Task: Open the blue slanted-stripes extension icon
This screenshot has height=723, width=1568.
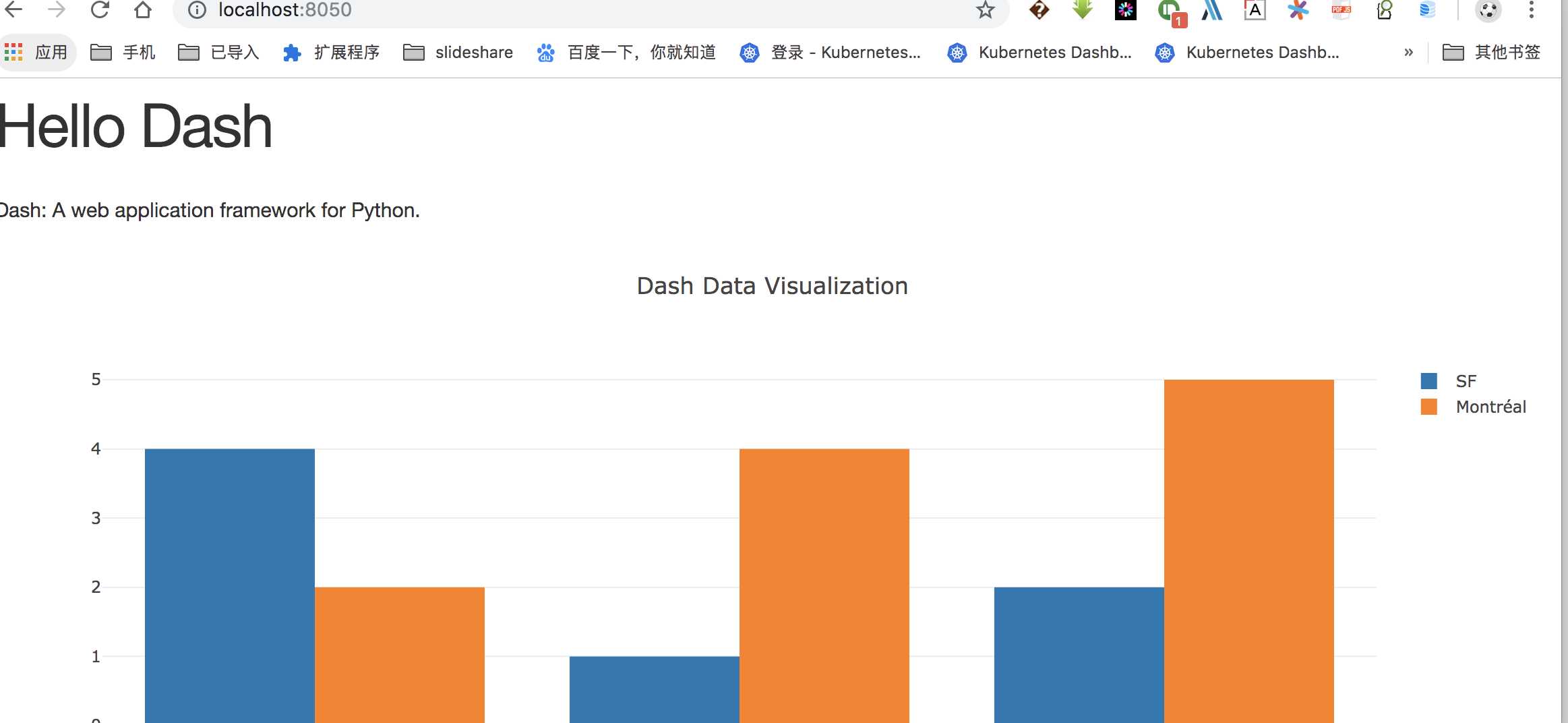Action: (x=1211, y=9)
